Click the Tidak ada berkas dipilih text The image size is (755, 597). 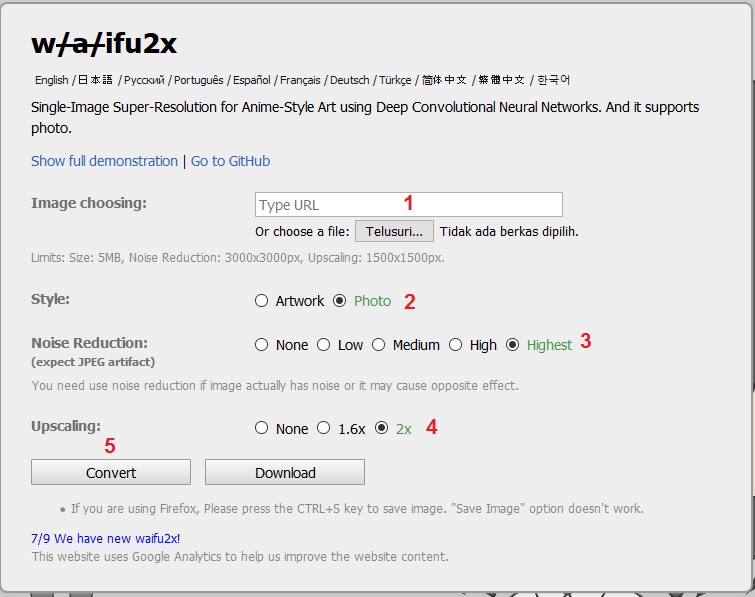click(x=509, y=232)
